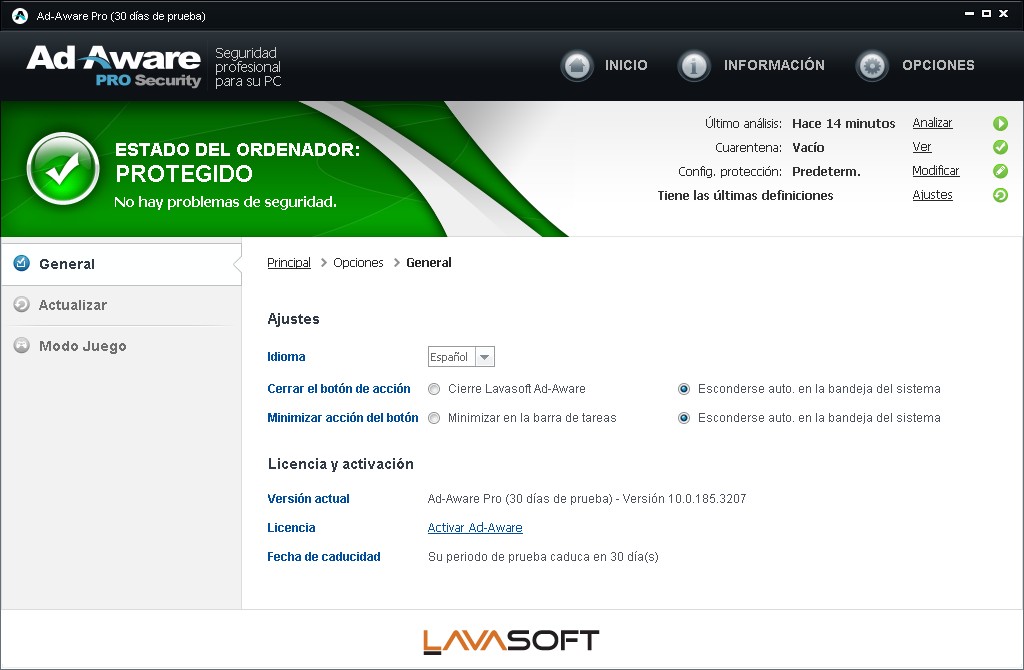This screenshot has height=670, width=1024.
Task: Click the Cerrar el botón de acción label
Action: tap(338, 389)
